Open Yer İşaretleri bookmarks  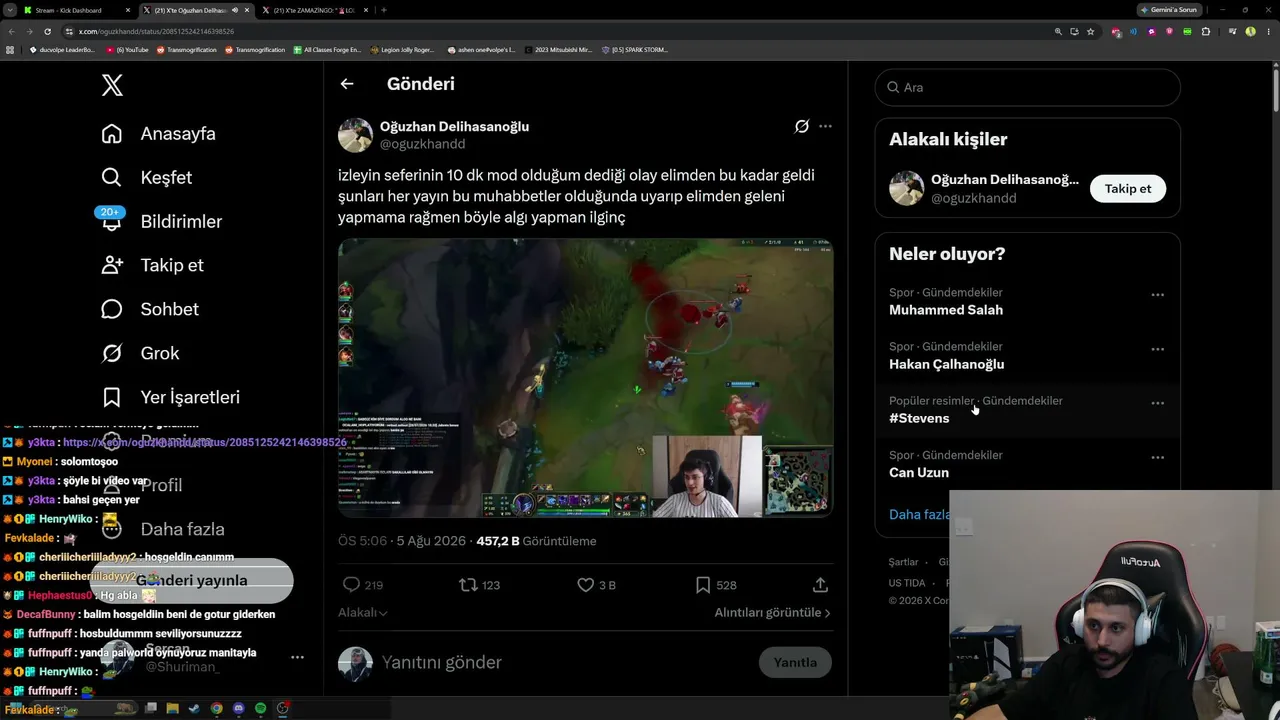[x=171, y=397]
